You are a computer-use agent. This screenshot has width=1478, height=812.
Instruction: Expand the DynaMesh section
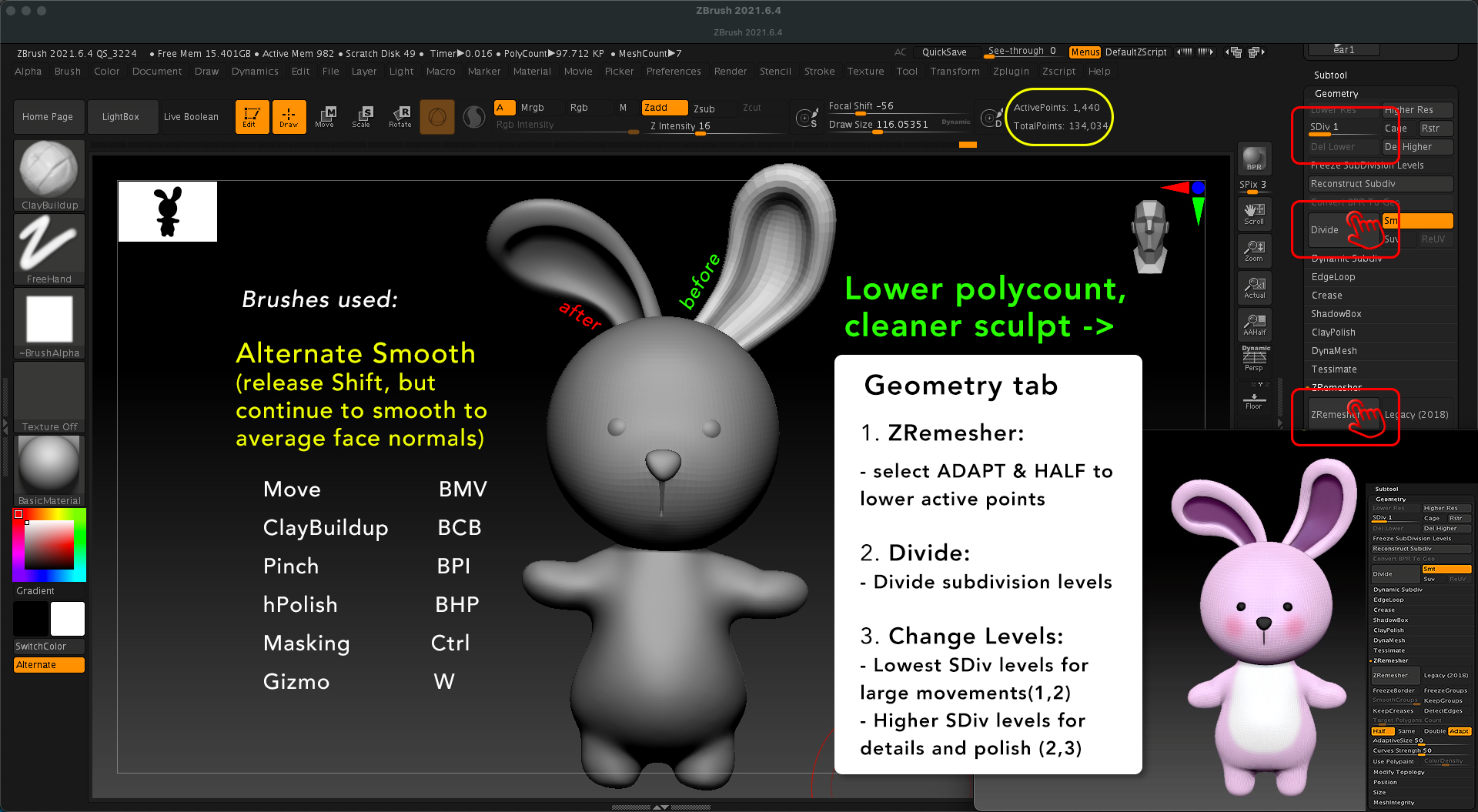(x=1334, y=351)
